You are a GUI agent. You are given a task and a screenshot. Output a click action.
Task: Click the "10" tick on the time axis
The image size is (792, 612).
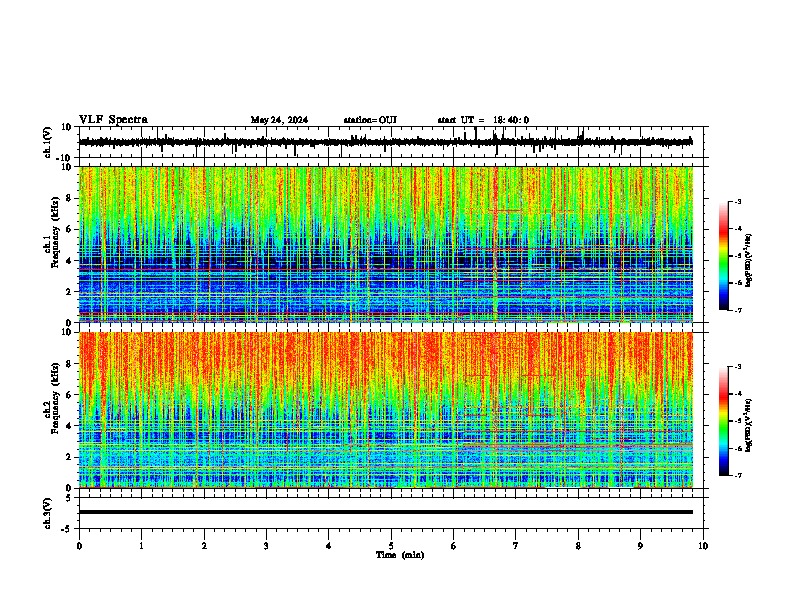tap(703, 546)
